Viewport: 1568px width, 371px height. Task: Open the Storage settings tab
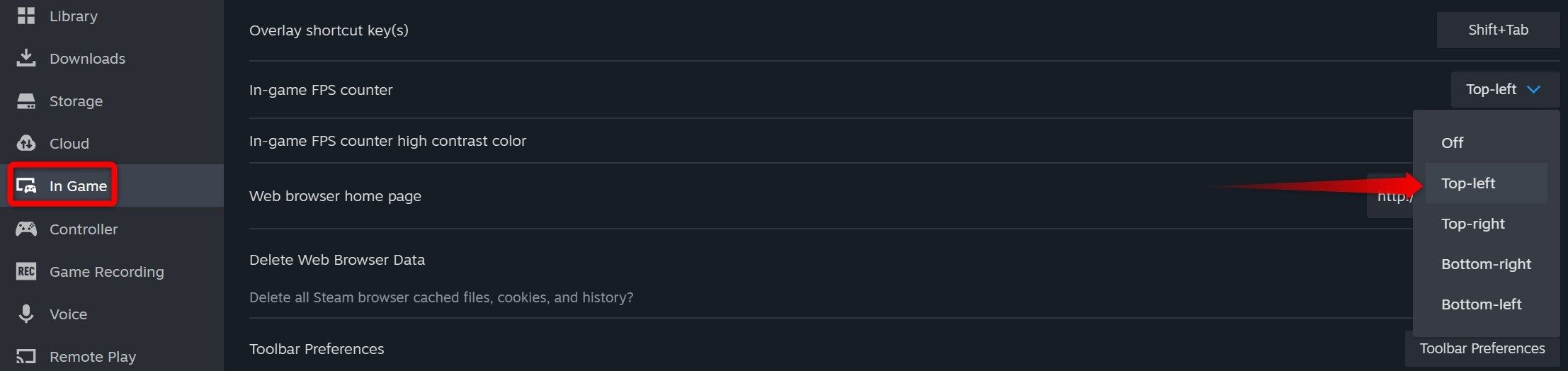pos(76,101)
